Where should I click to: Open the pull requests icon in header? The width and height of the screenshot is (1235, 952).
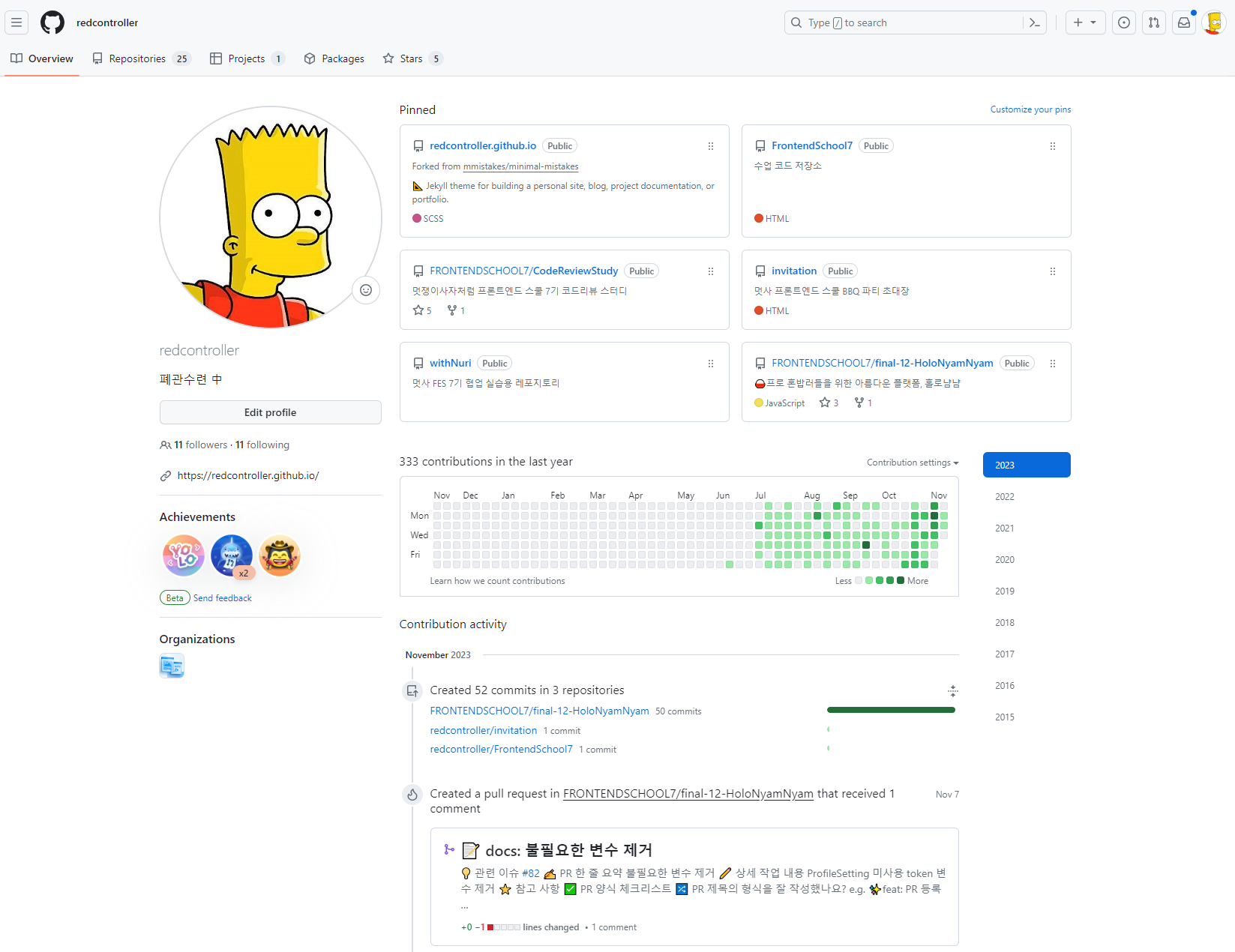1154,22
